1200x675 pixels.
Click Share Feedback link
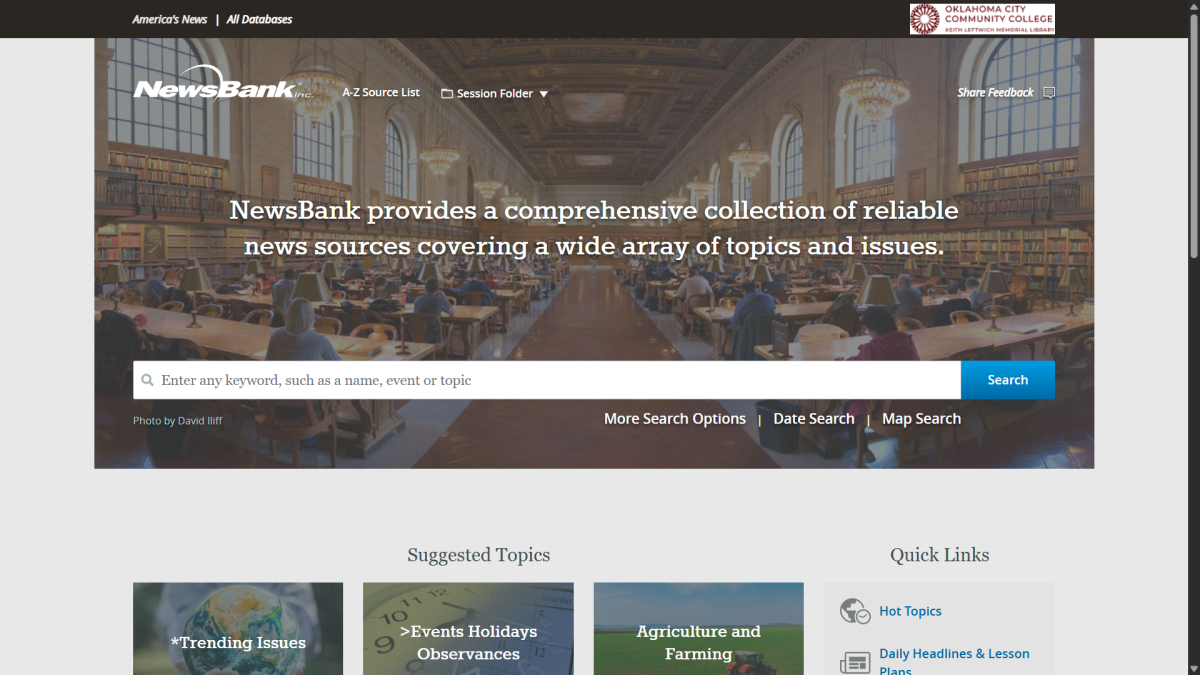coord(995,92)
